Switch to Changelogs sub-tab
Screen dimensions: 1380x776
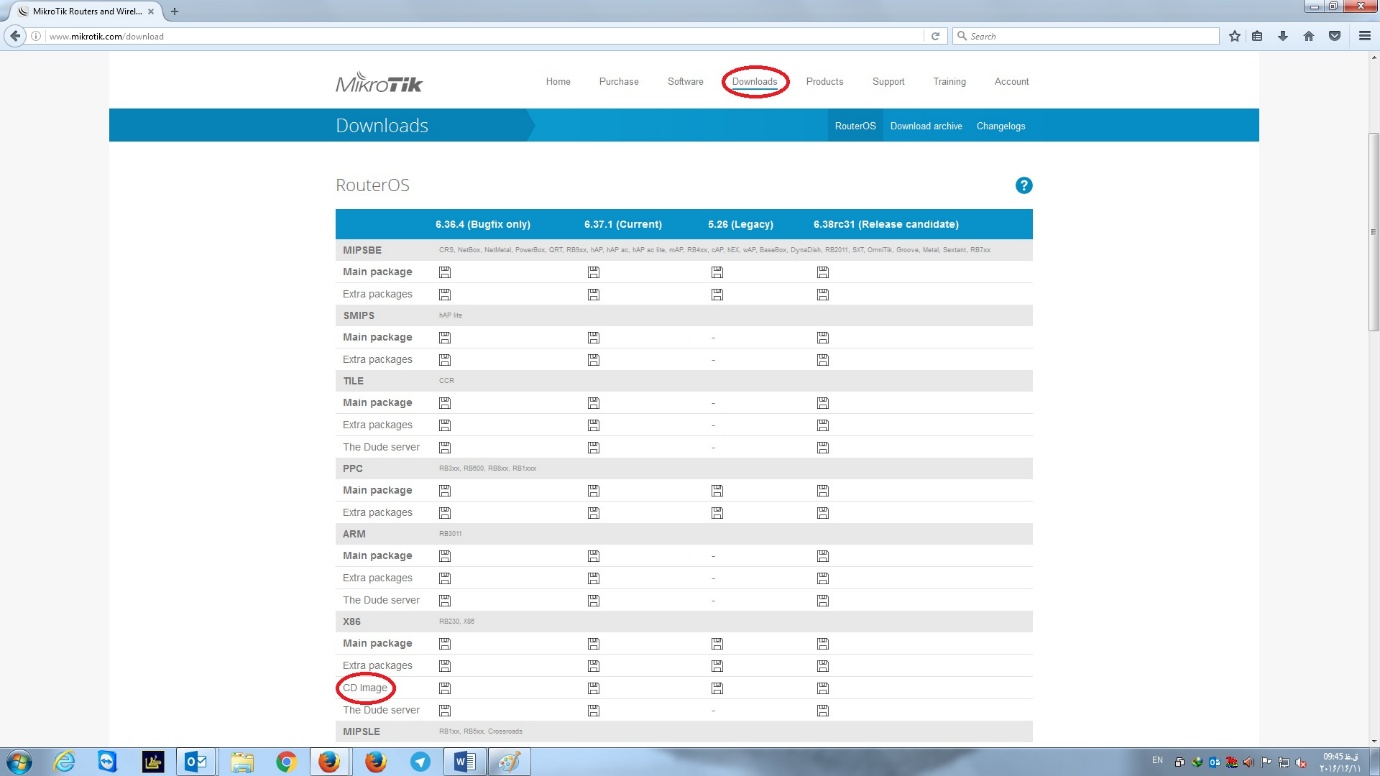coord(1001,126)
